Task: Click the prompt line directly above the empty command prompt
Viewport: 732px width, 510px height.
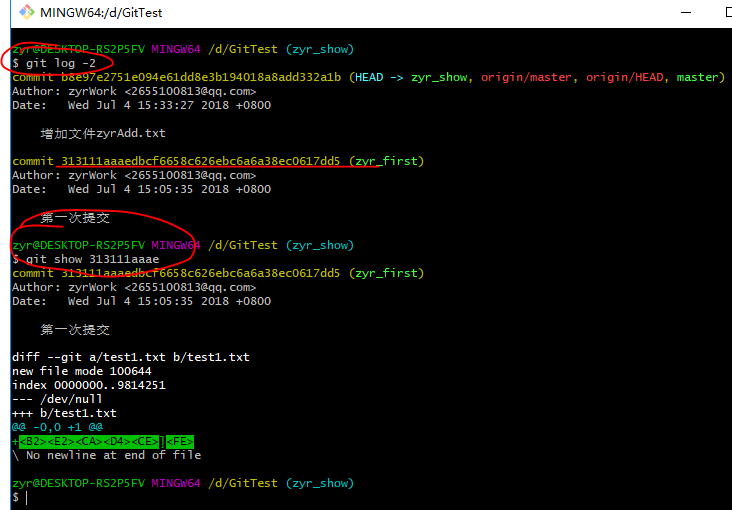Action: (183, 483)
